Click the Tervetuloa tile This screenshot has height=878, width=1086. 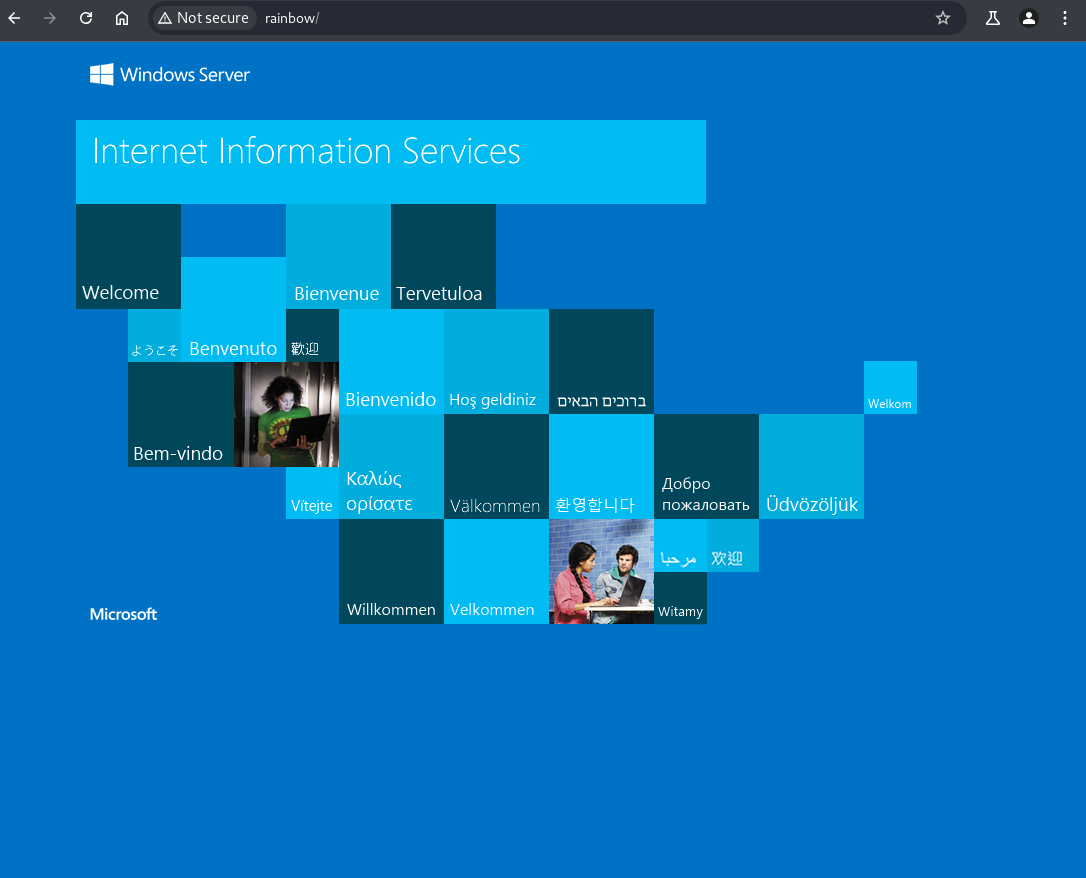click(443, 256)
